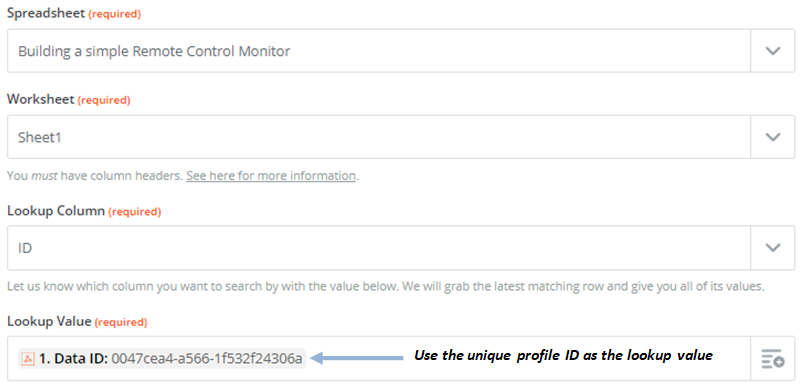This screenshot has height=392, width=808.
Task: Click the Lookup Value (required) label
Action: coord(77,322)
